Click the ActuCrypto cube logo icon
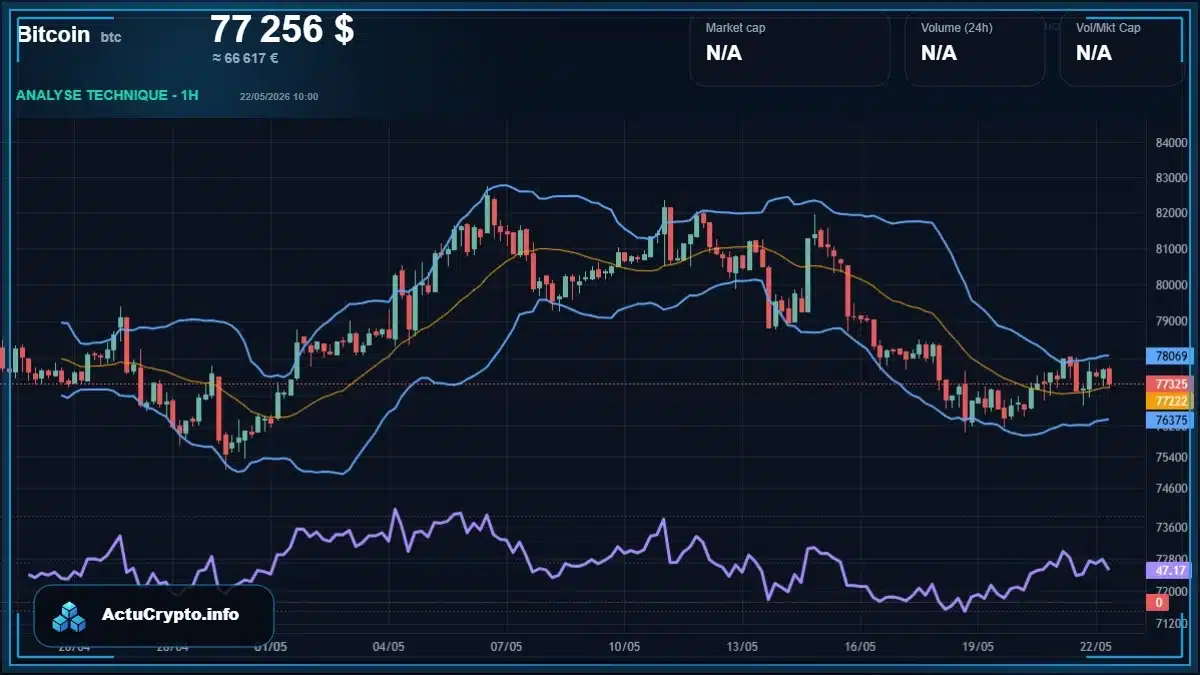1200x675 pixels. pyautogui.click(x=70, y=616)
